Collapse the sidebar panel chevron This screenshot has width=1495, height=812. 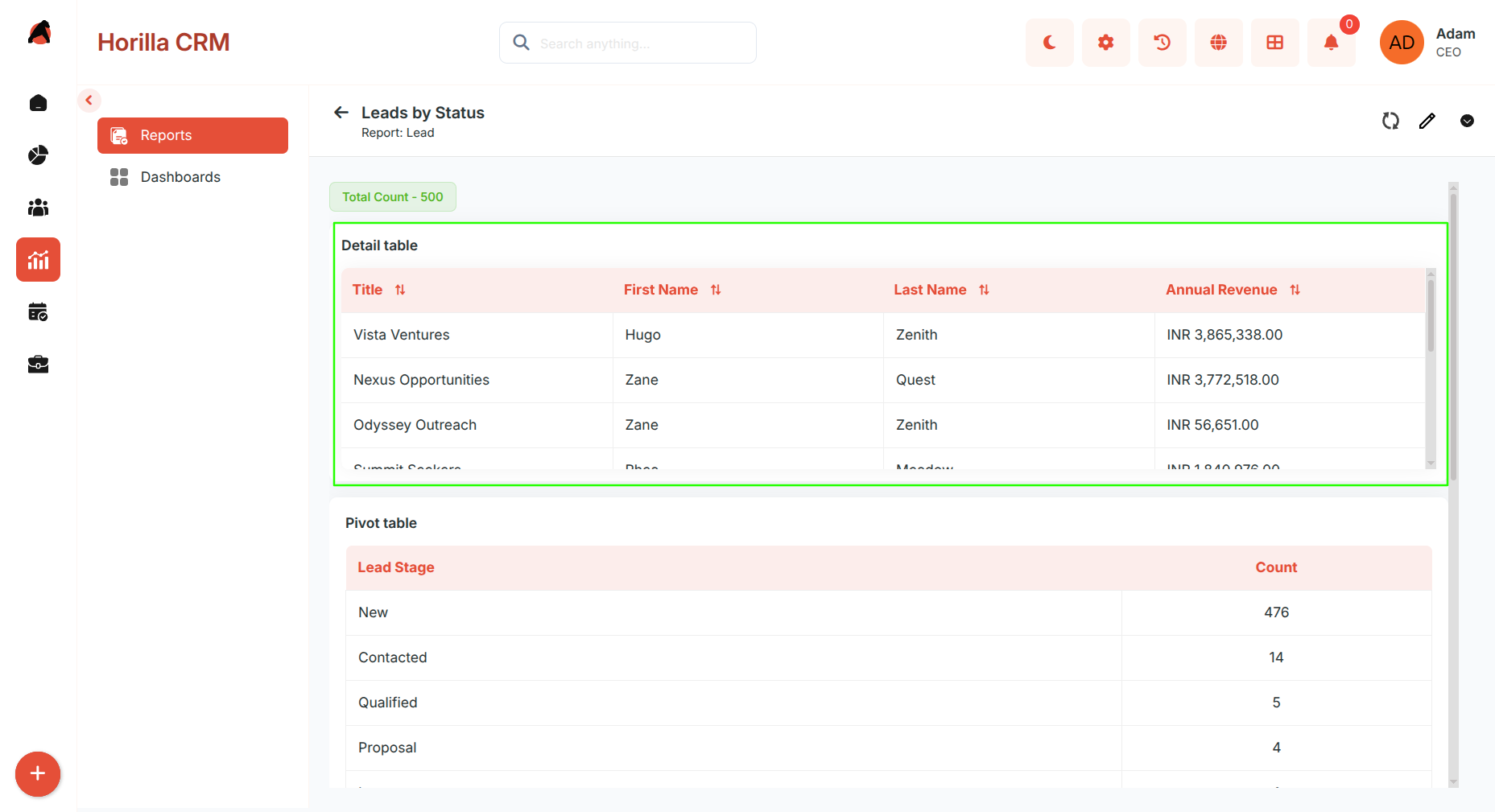tap(89, 101)
